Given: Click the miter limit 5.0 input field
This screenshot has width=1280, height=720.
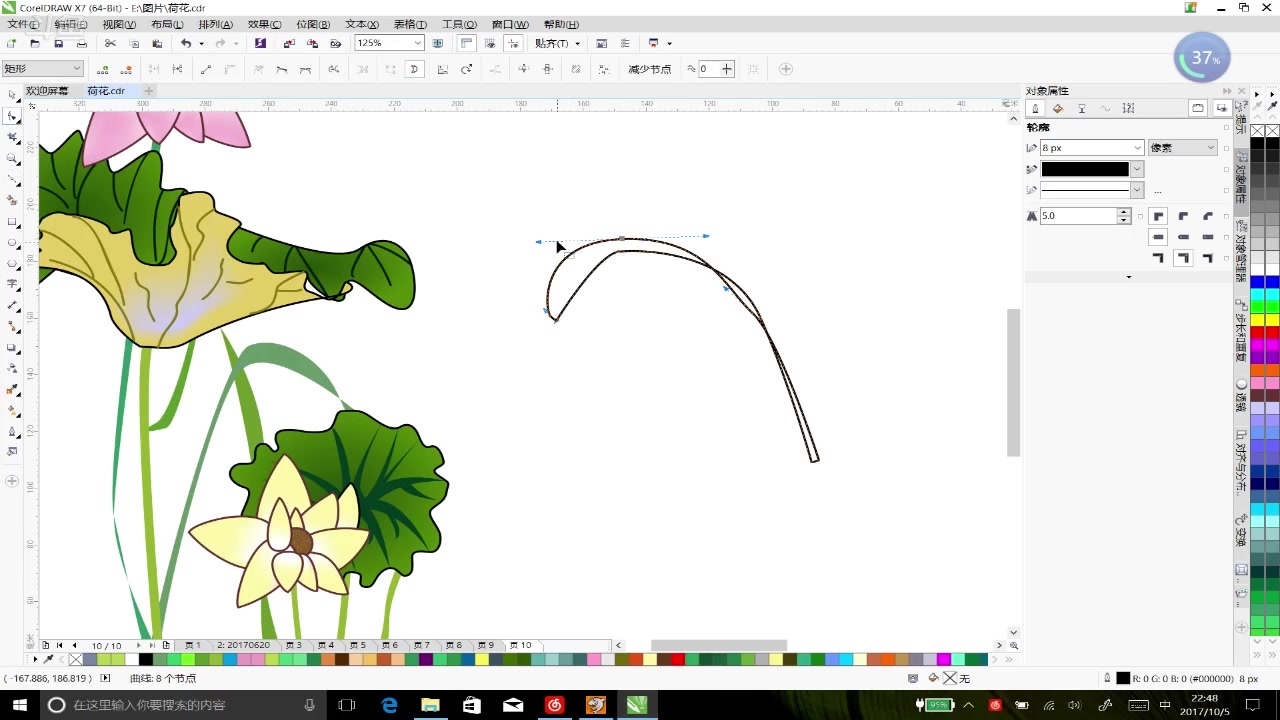Looking at the screenshot, I should (x=1079, y=216).
